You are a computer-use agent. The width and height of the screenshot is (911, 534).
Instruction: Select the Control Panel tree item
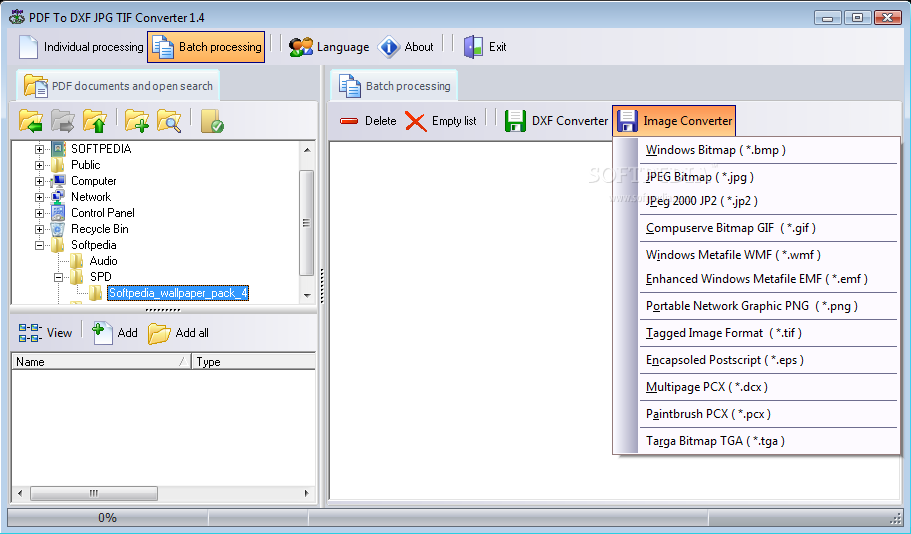(102, 213)
